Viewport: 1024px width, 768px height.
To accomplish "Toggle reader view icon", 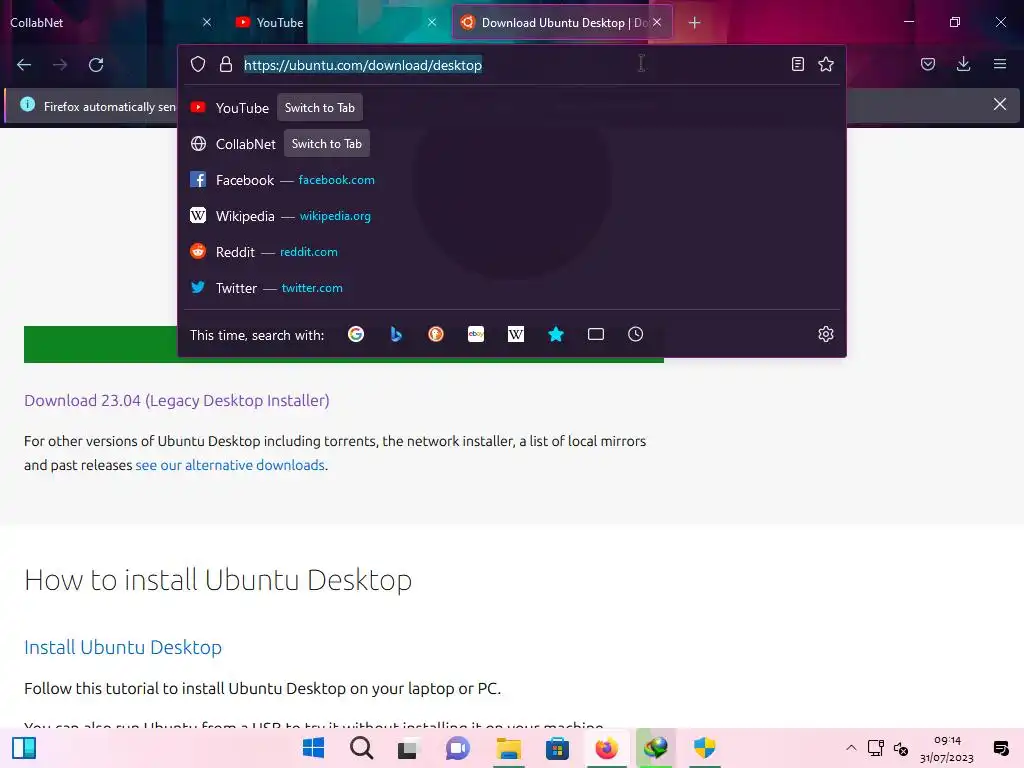I will click(797, 64).
